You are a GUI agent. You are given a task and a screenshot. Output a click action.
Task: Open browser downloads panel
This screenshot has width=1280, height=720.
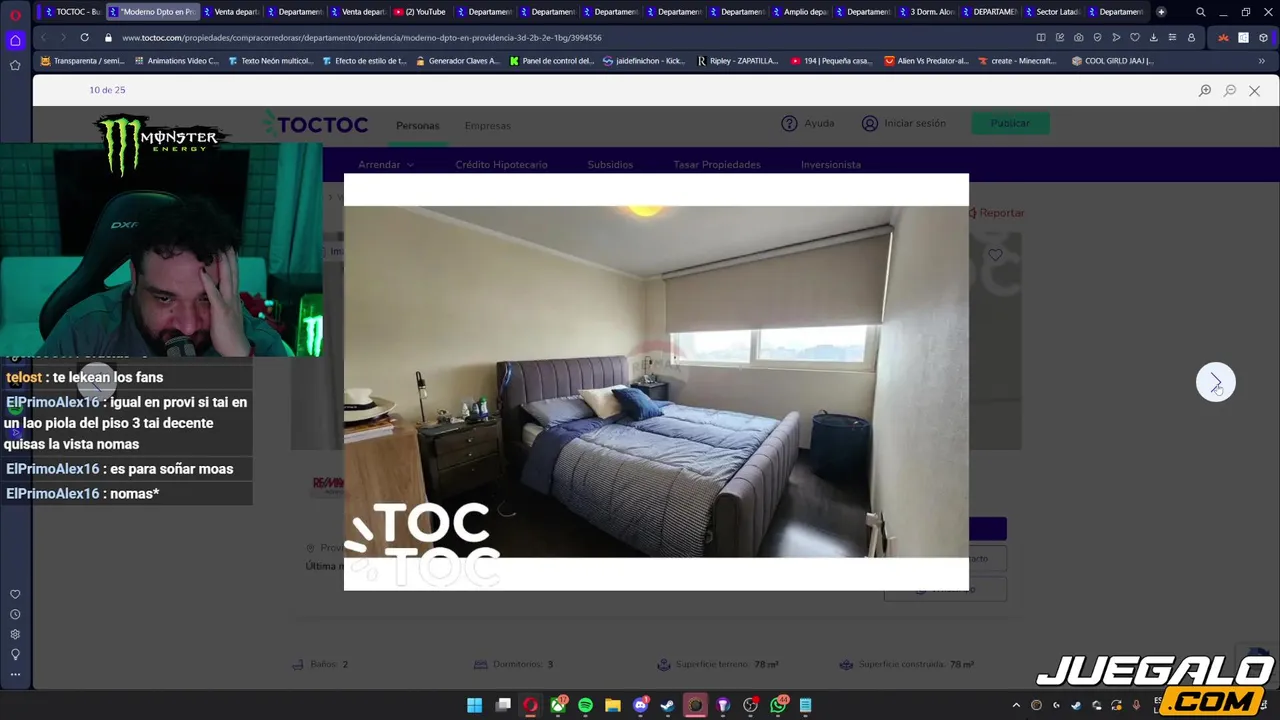[x=1154, y=37]
